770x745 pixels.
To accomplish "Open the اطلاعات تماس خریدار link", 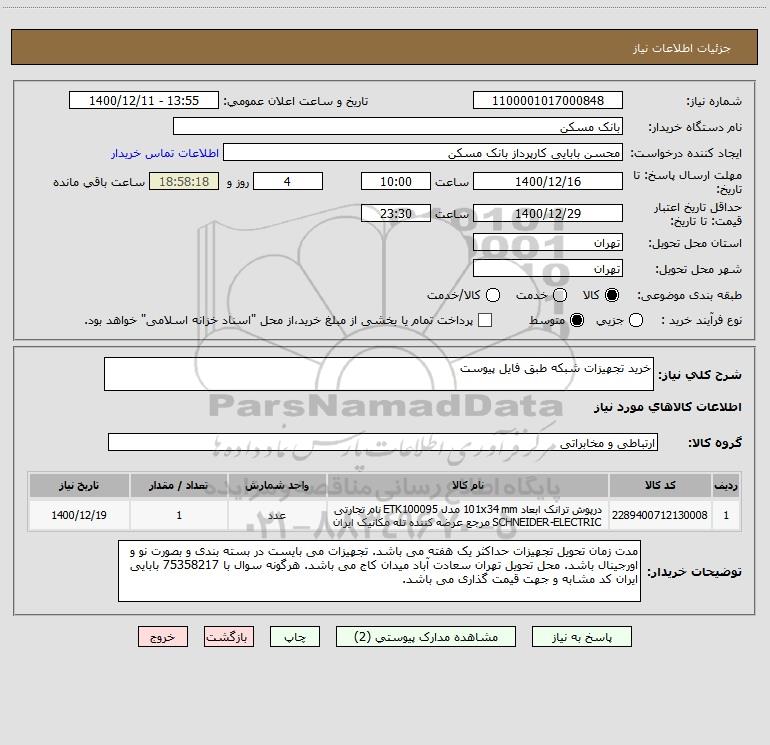I will [165, 153].
